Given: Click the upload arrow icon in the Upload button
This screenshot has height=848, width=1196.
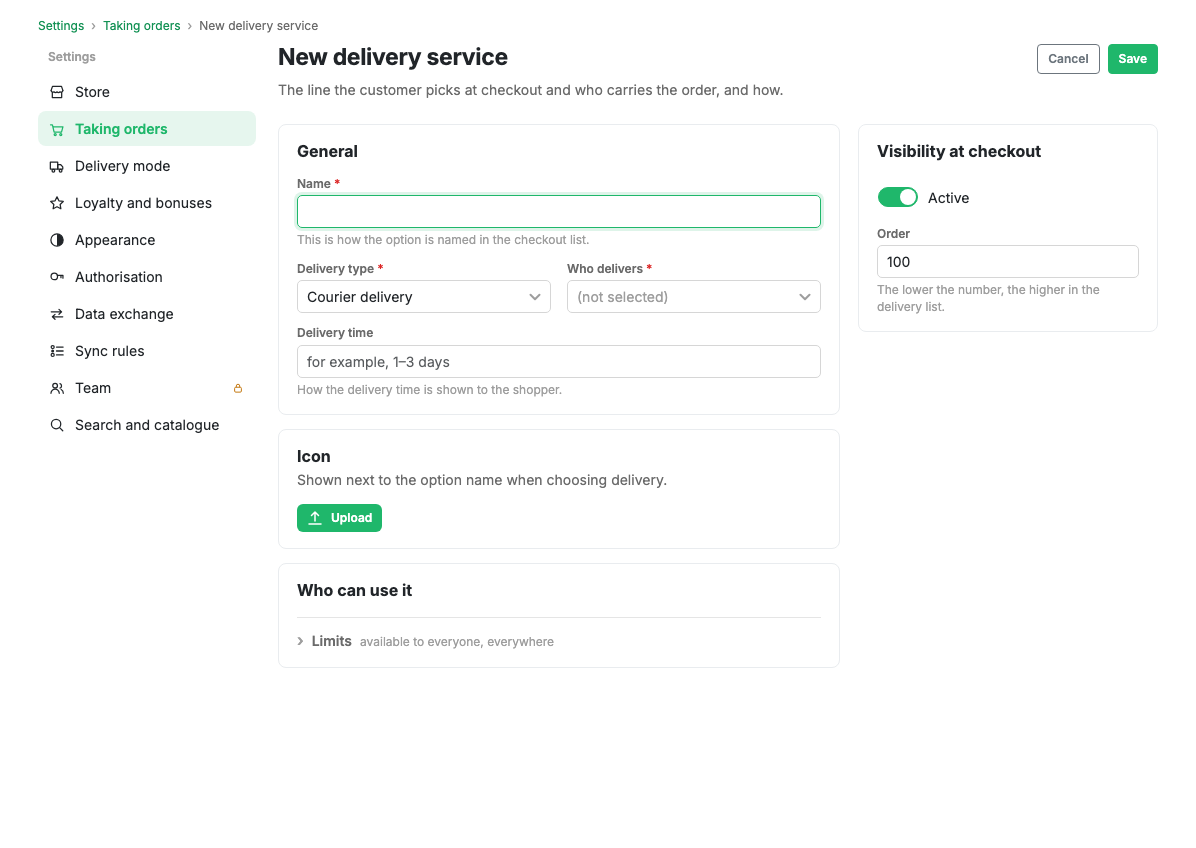Looking at the screenshot, I should (x=315, y=518).
